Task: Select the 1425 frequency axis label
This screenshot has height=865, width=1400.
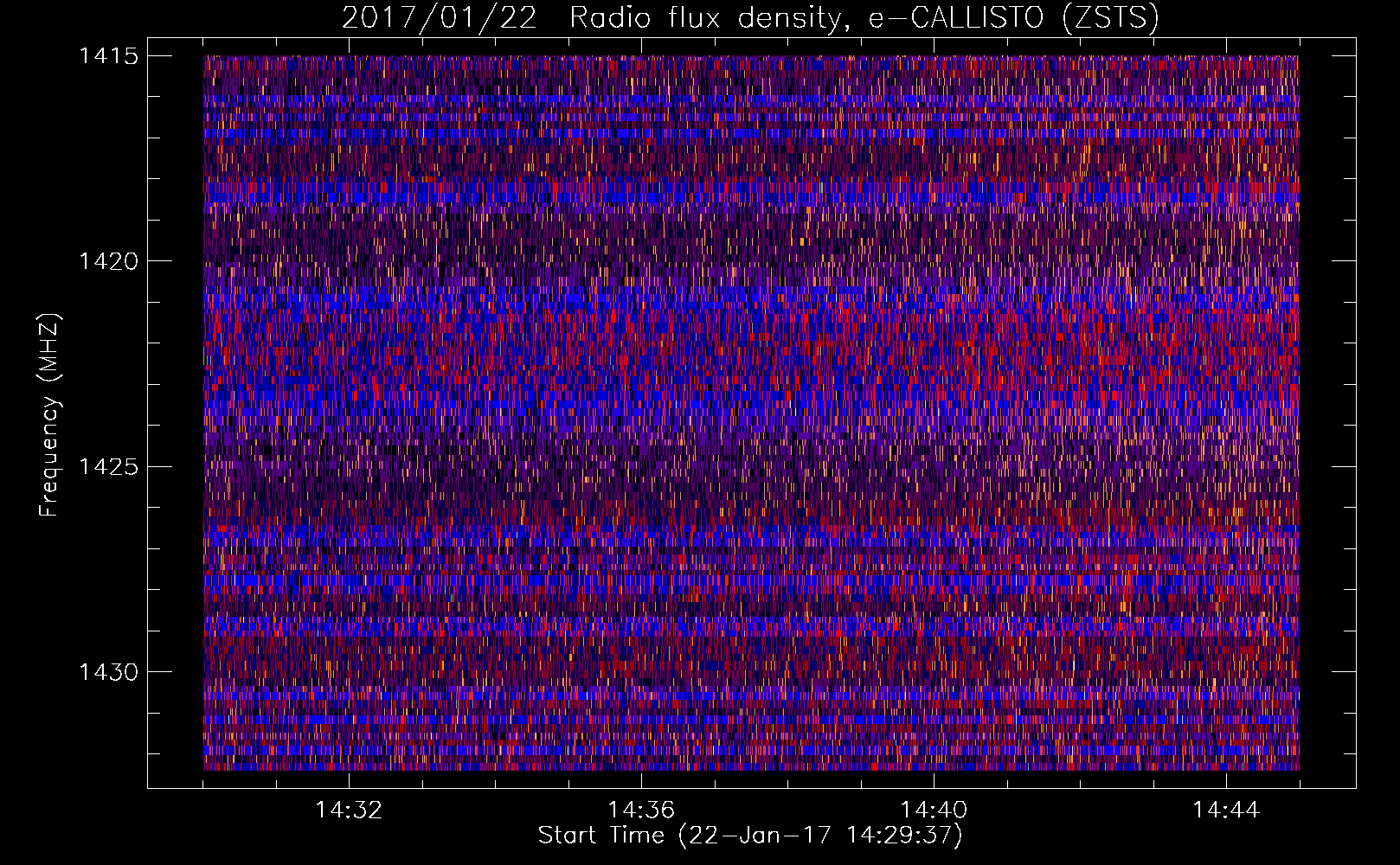Action: point(108,467)
